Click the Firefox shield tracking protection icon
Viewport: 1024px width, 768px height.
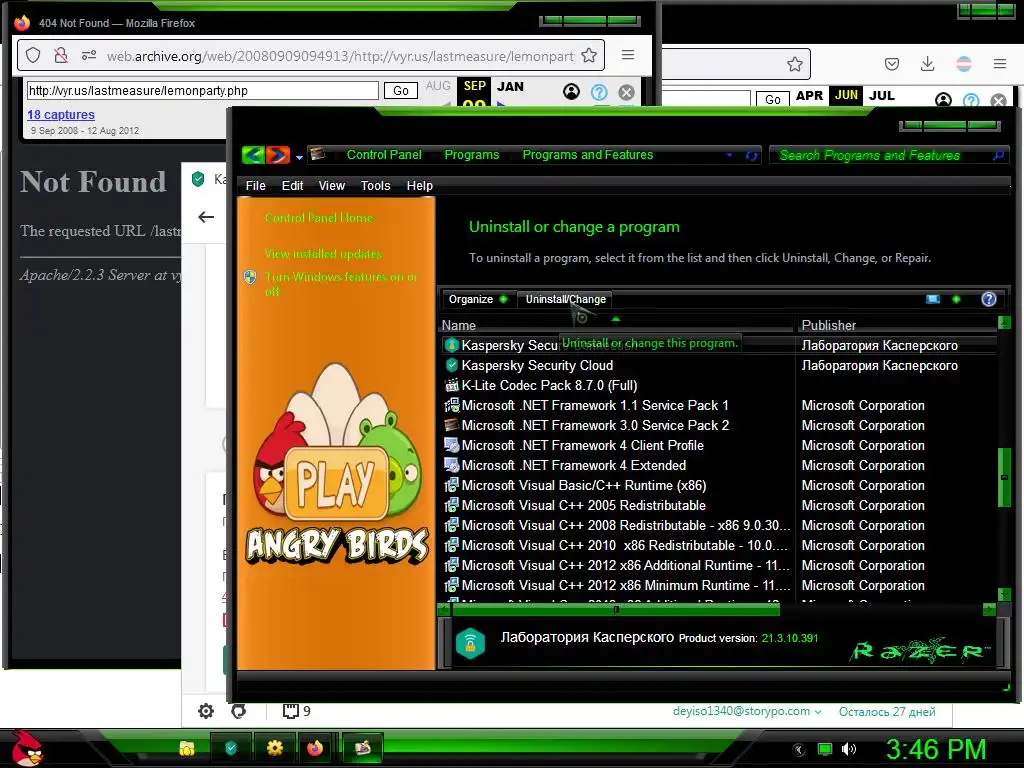coord(33,56)
